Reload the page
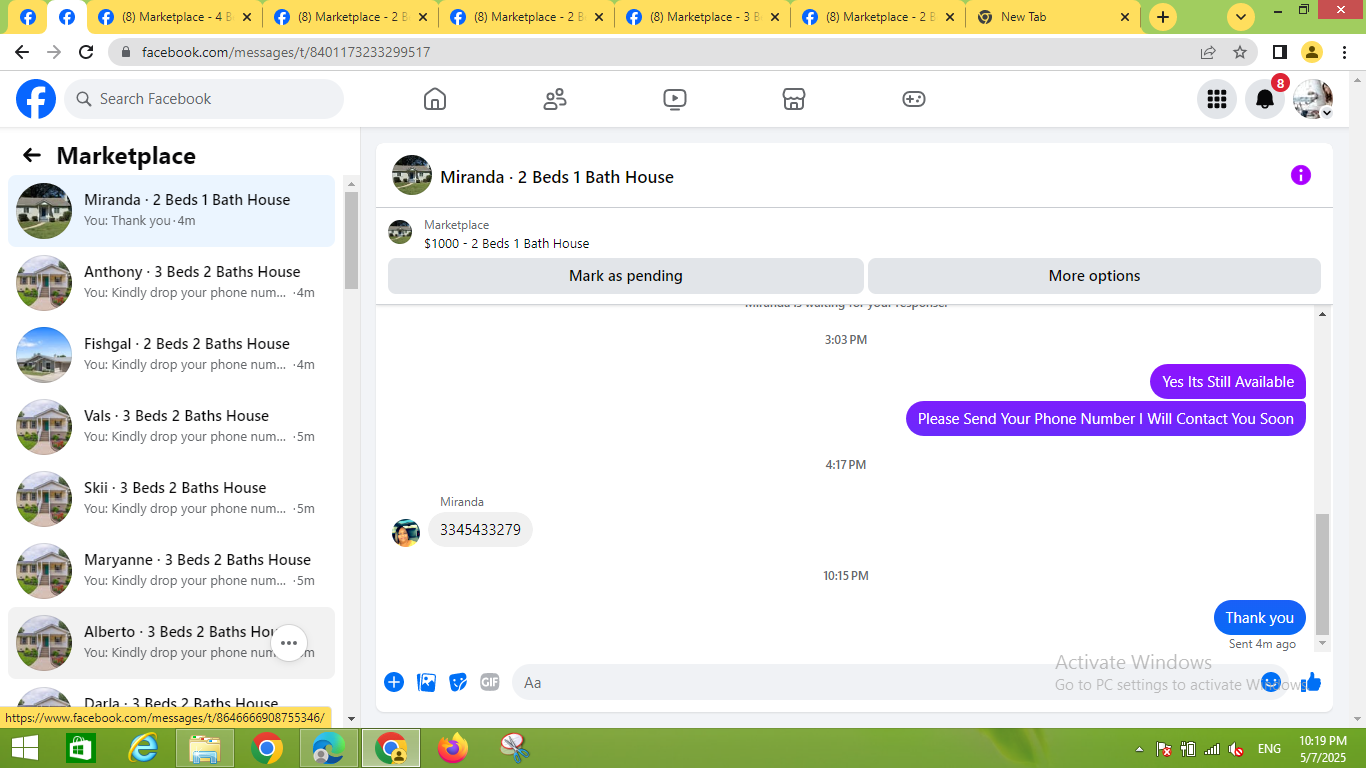Image resolution: width=1366 pixels, height=768 pixels. tap(86, 52)
